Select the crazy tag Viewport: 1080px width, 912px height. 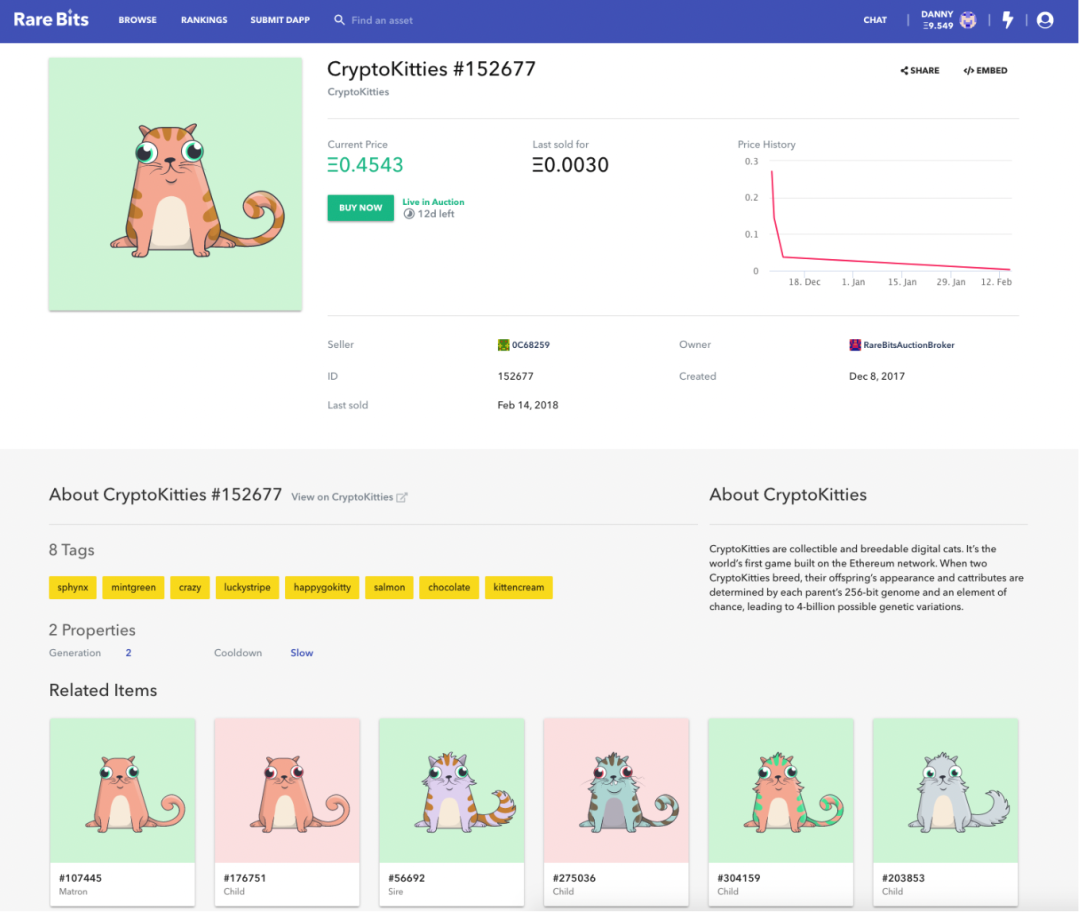point(189,587)
